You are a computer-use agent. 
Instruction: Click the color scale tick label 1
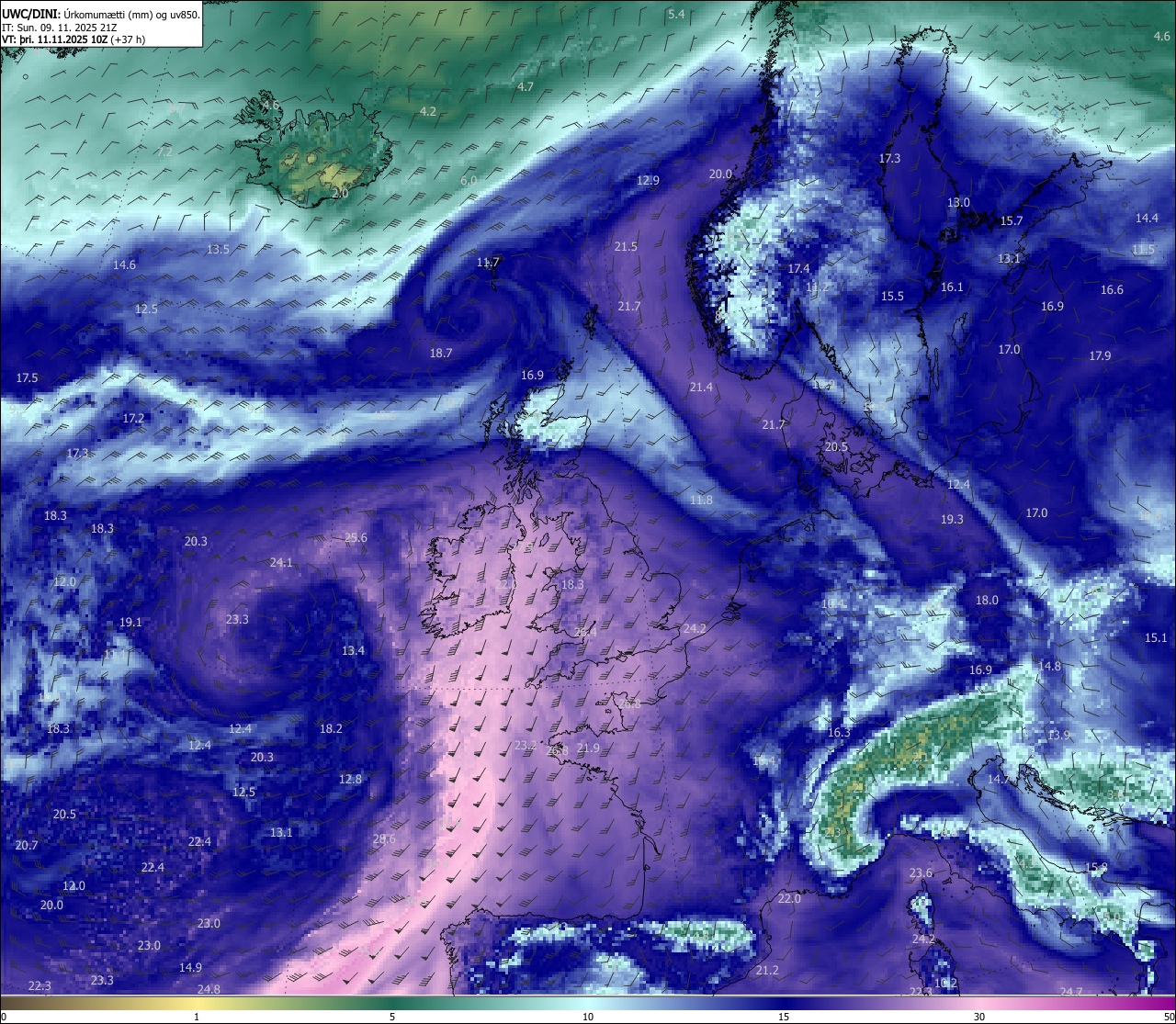click(x=197, y=1016)
